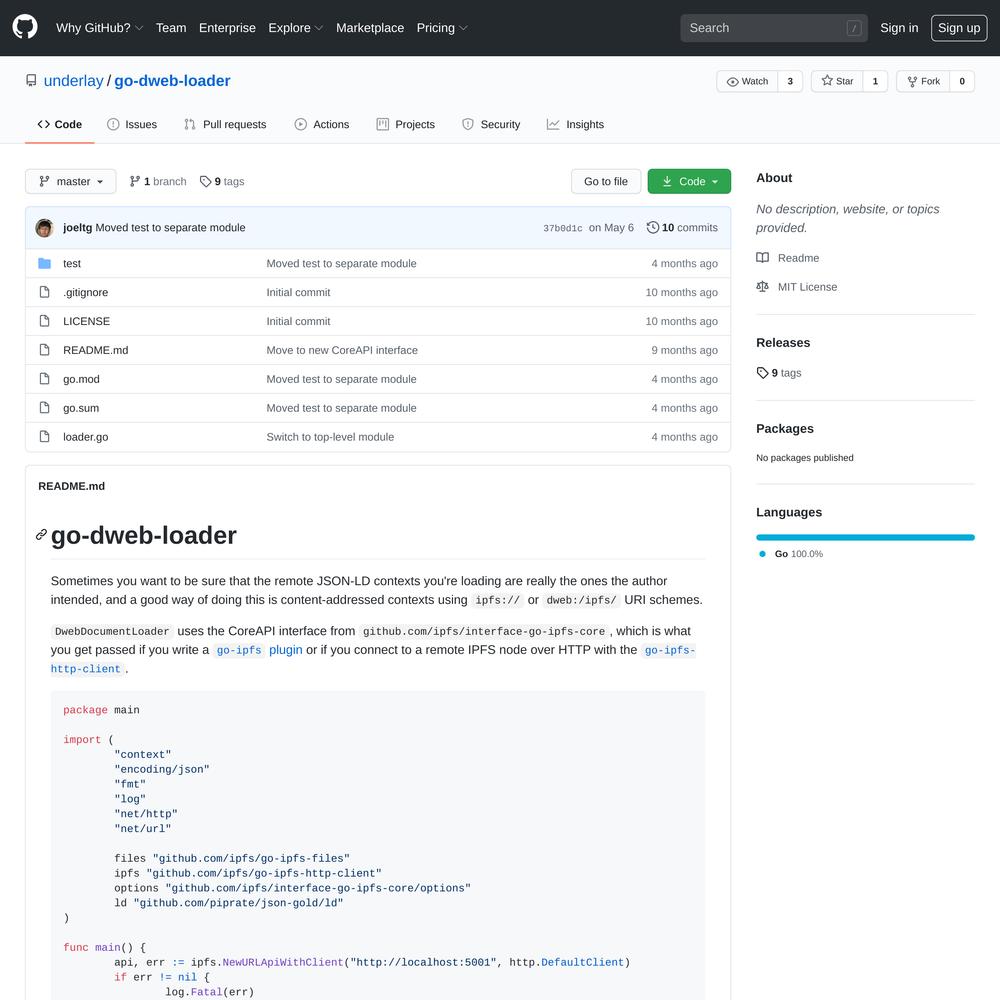Open the underlay owner link
This screenshot has height=1000, width=1000.
pos(73,81)
